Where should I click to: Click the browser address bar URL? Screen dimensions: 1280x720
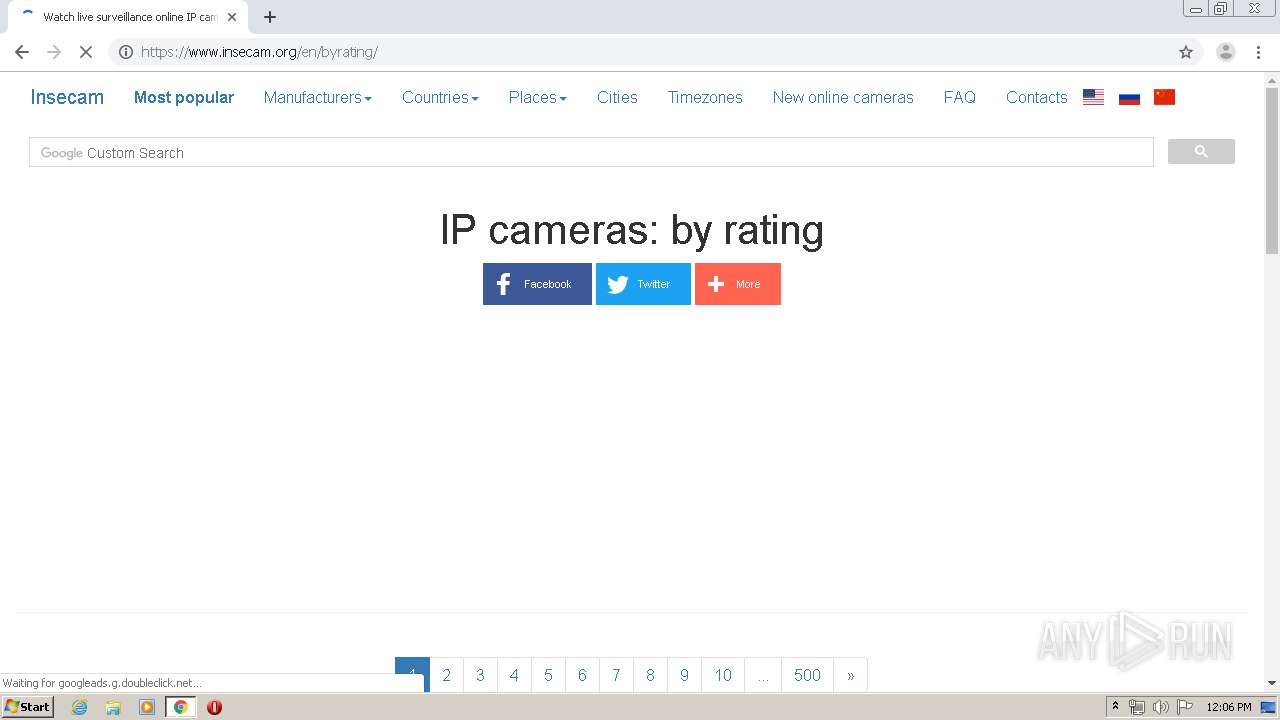pyautogui.click(x=259, y=52)
